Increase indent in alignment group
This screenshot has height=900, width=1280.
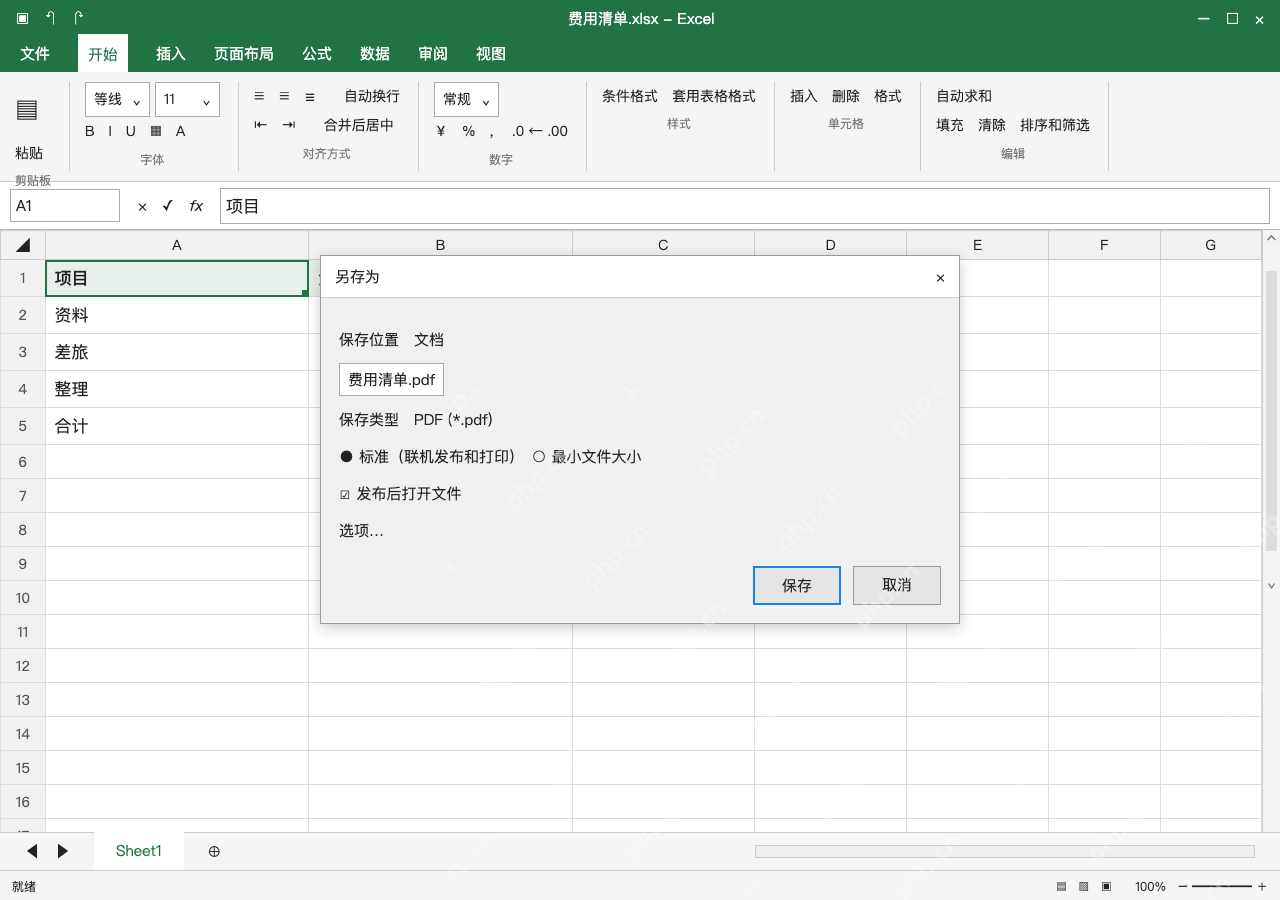[289, 125]
